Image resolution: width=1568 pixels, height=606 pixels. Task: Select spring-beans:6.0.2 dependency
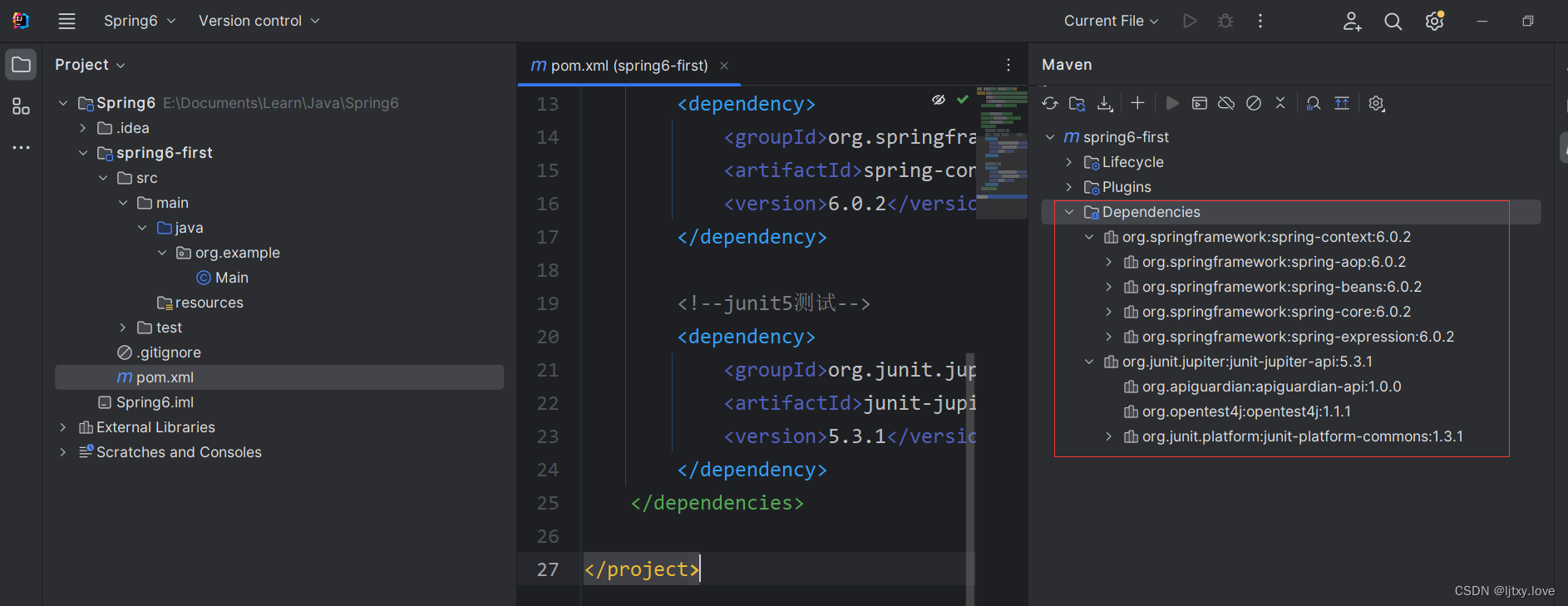point(1272,287)
